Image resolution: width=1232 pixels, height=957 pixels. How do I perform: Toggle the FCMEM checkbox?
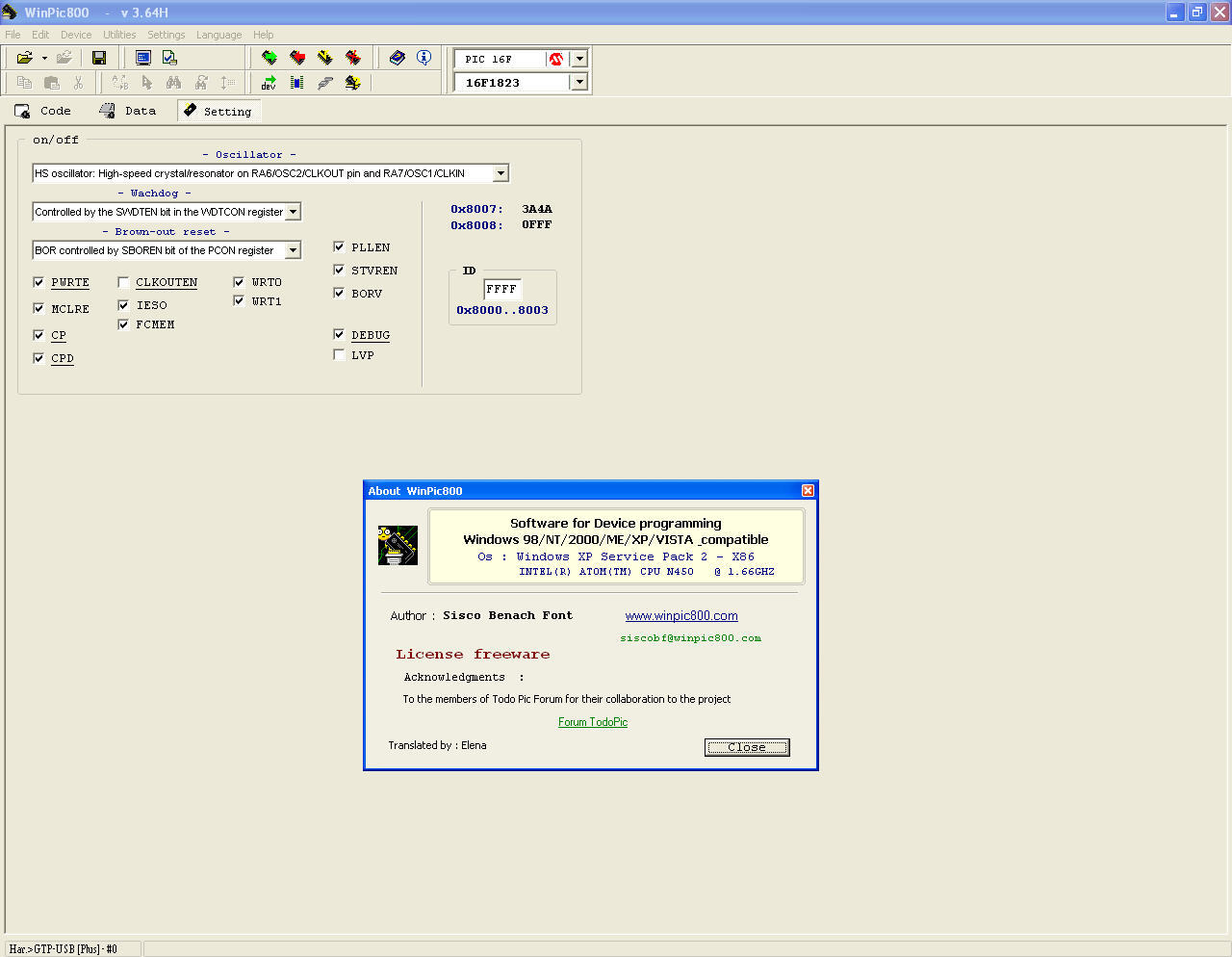123,324
